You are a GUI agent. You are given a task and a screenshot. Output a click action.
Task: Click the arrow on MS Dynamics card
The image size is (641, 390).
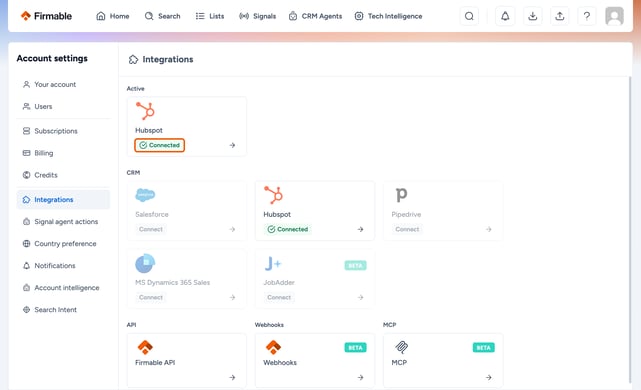point(232,297)
